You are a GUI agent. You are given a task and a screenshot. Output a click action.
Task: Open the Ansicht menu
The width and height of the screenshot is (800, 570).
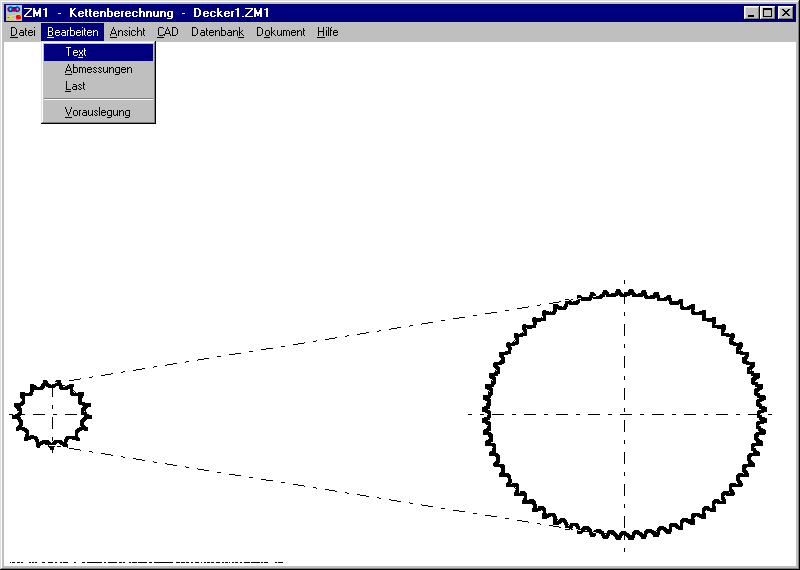(x=128, y=32)
